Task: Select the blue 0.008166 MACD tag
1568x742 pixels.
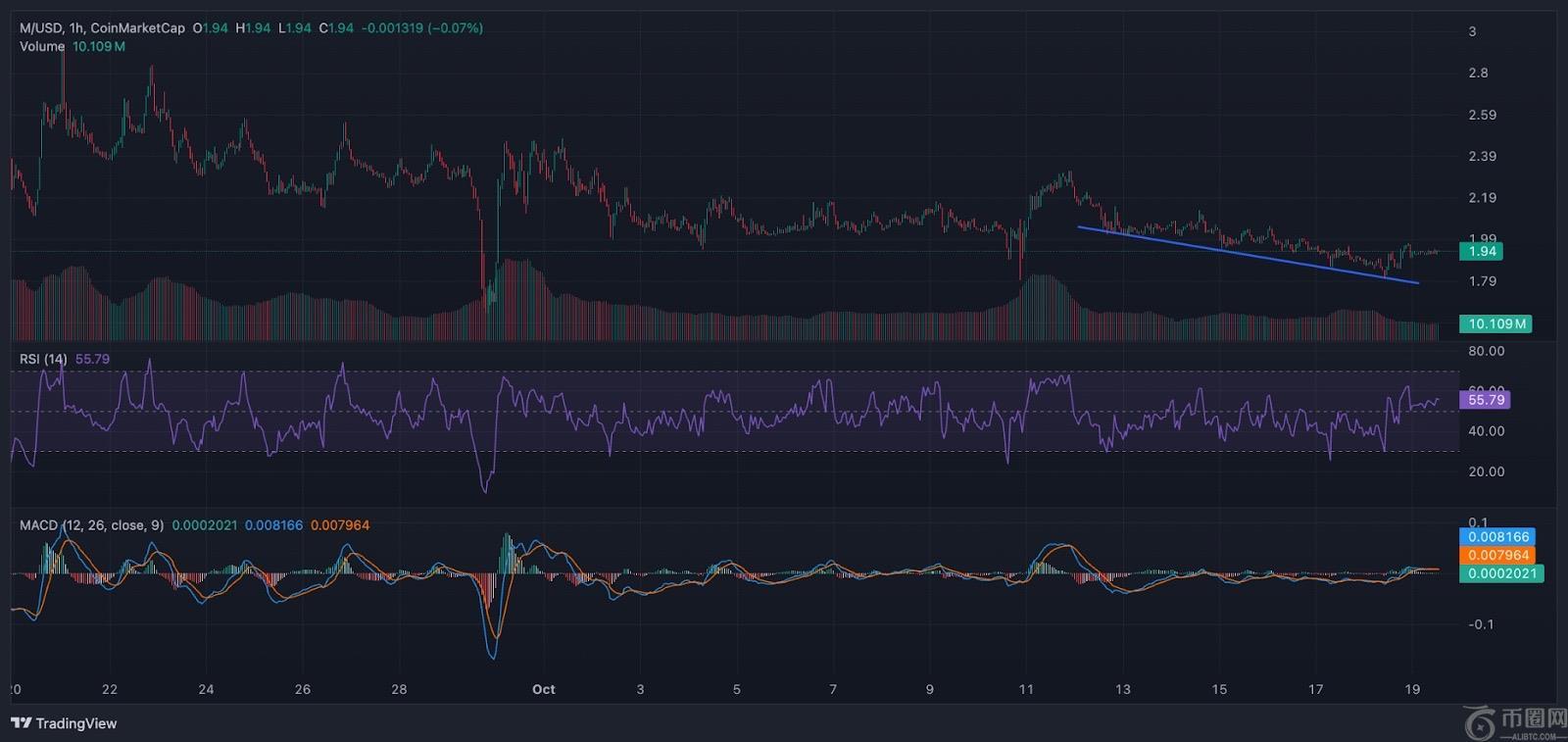Action: pos(1497,536)
